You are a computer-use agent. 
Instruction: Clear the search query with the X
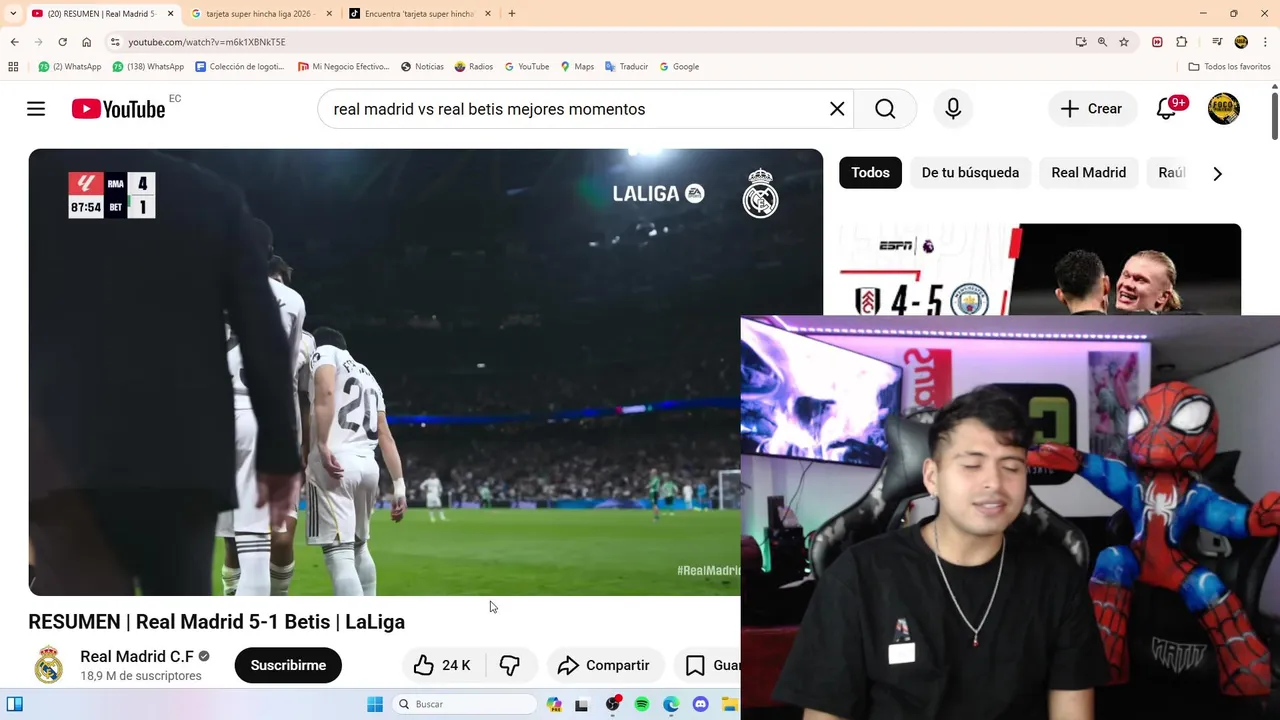click(x=837, y=109)
